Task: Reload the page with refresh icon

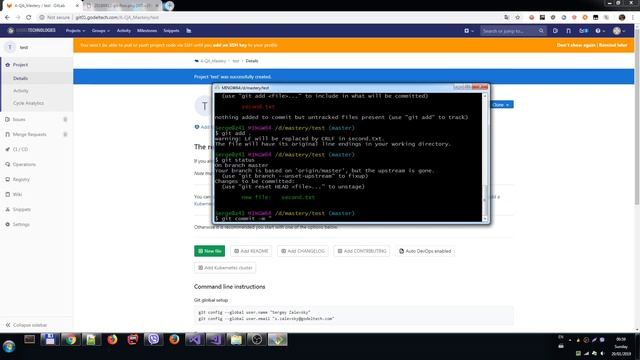Action: click(29, 18)
